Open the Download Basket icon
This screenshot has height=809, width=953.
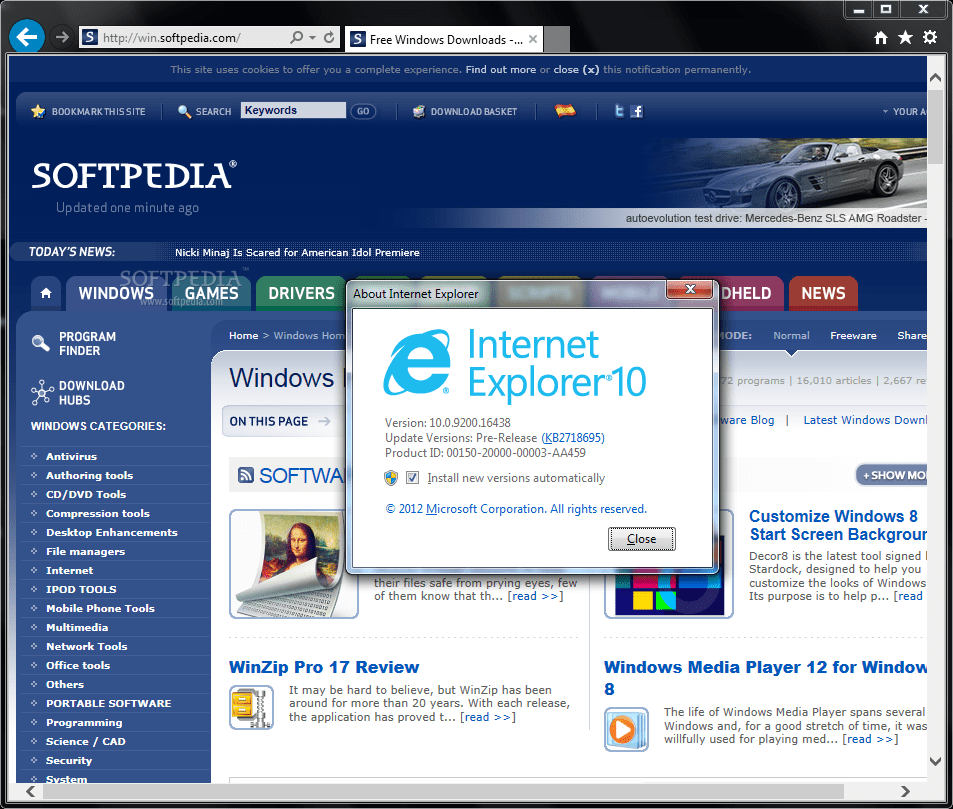[419, 111]
